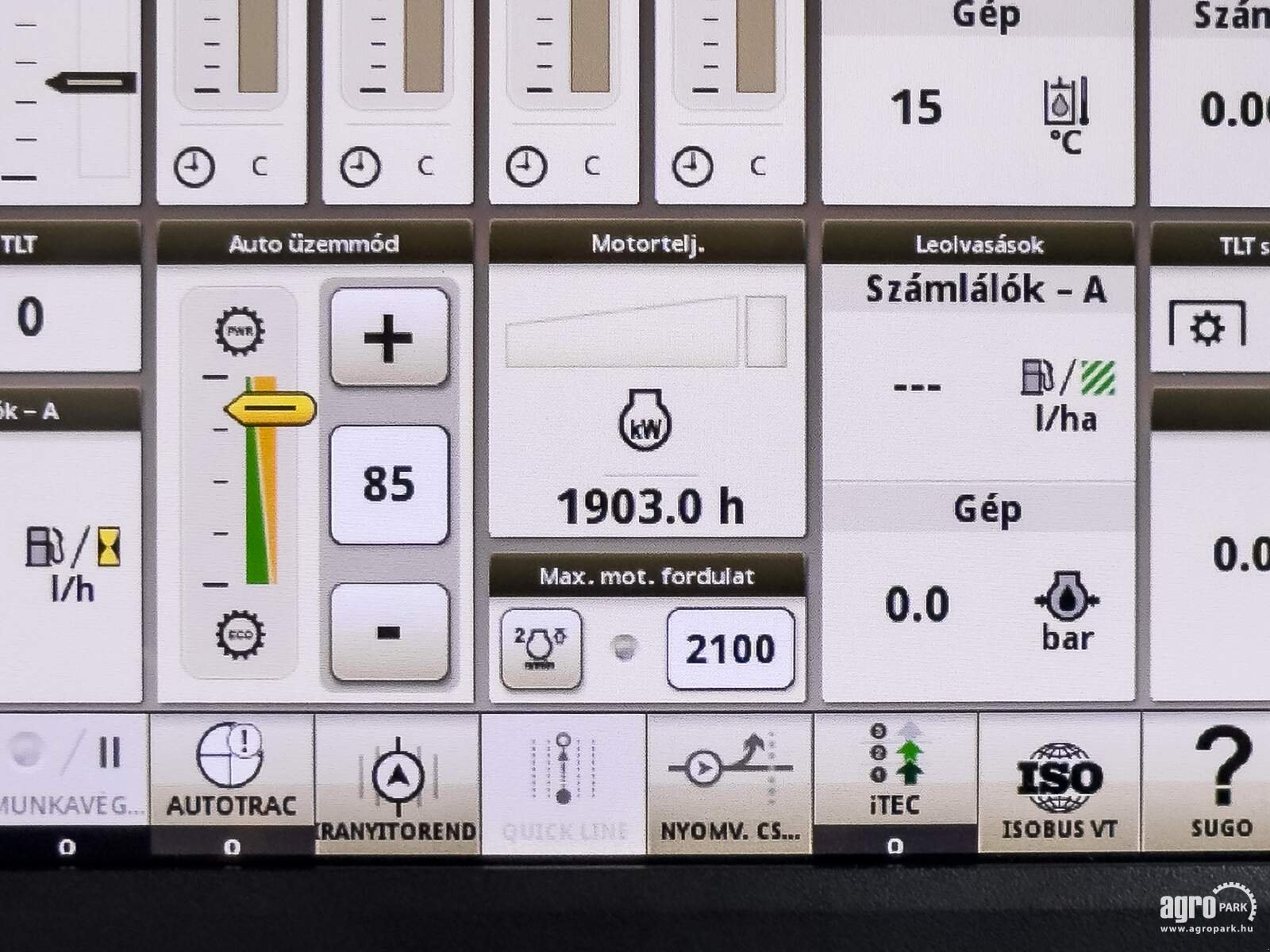The height and width of the screenshot is (952, 1270).
Task: Open the IRANYITOREND guidance shortcut
Action: tap(398, 784)
